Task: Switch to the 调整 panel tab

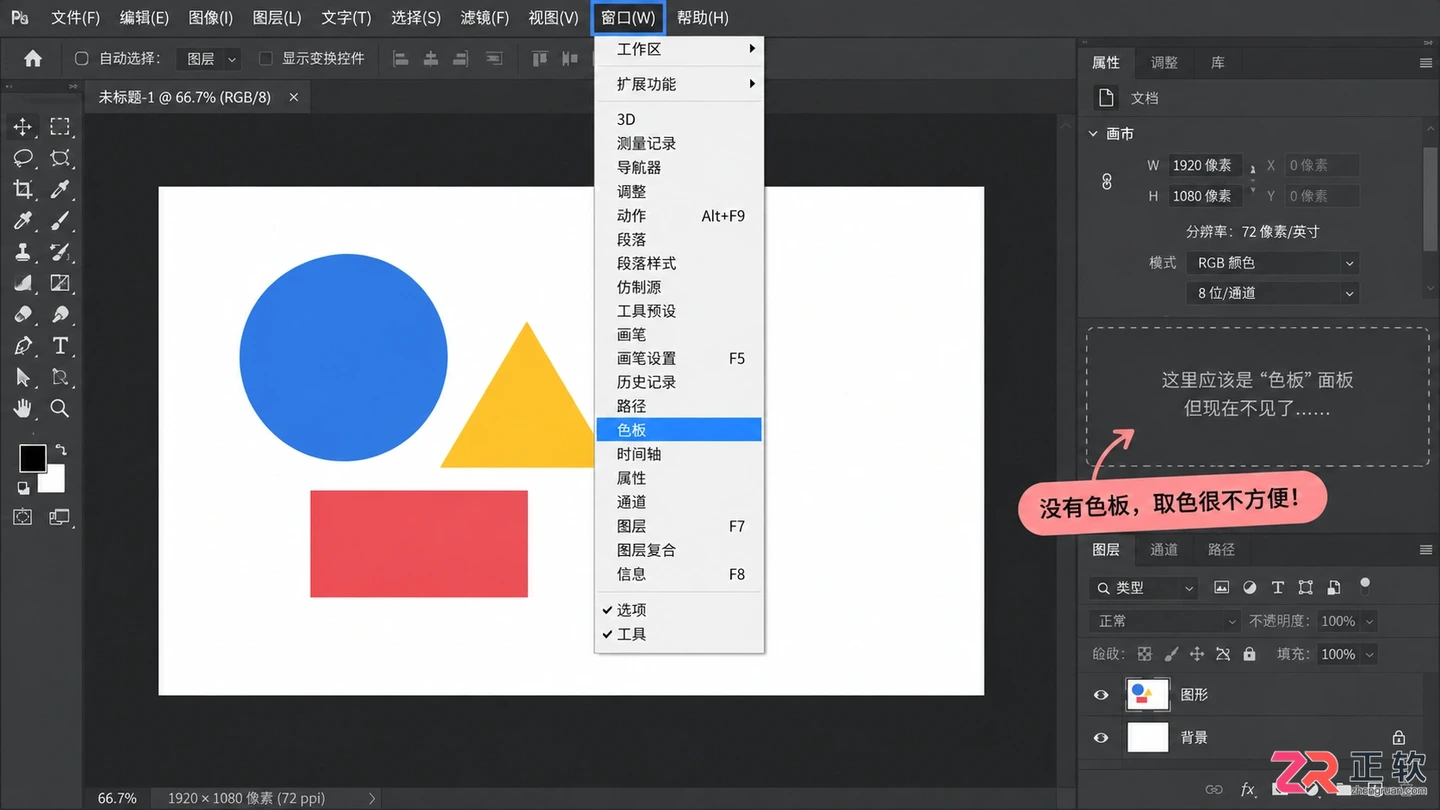Action: point(1164,62)
